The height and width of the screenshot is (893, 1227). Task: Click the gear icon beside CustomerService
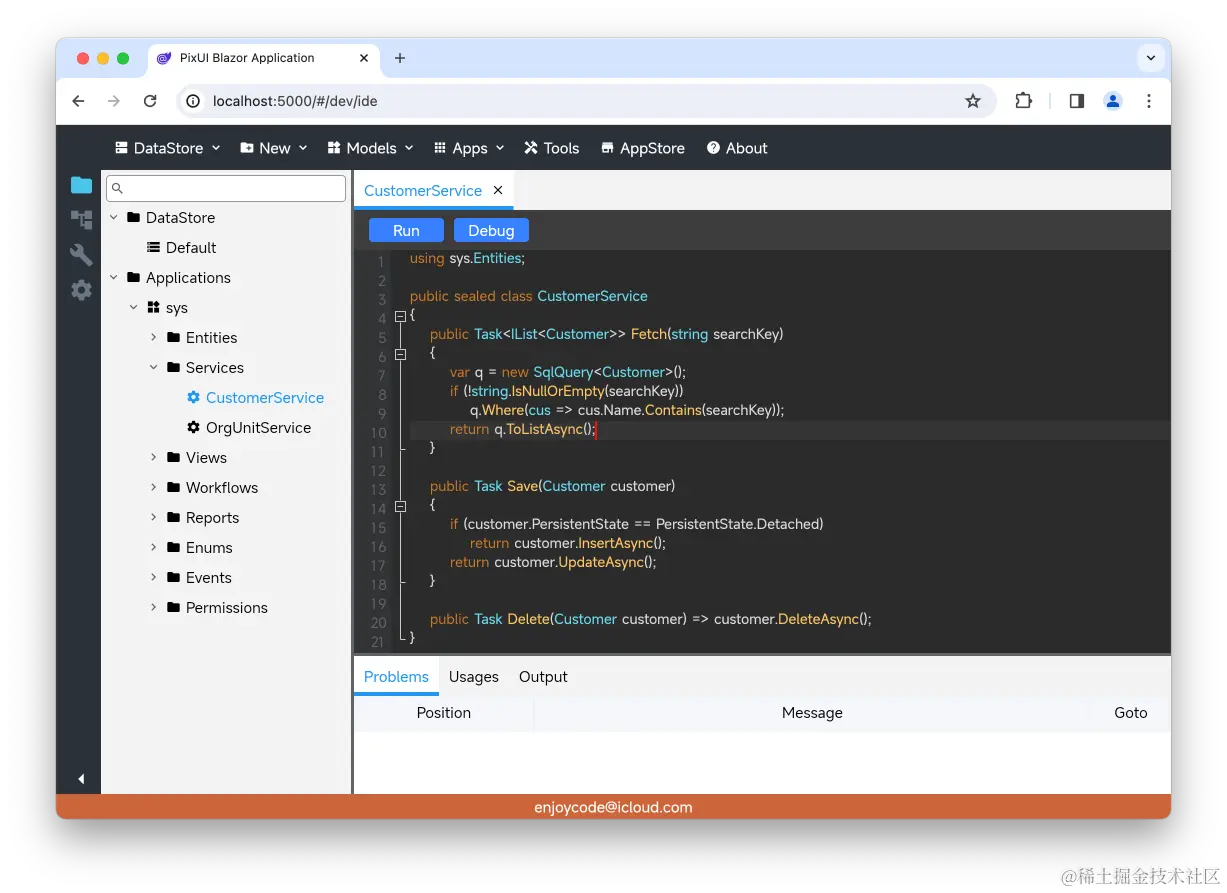pos(194,397)
